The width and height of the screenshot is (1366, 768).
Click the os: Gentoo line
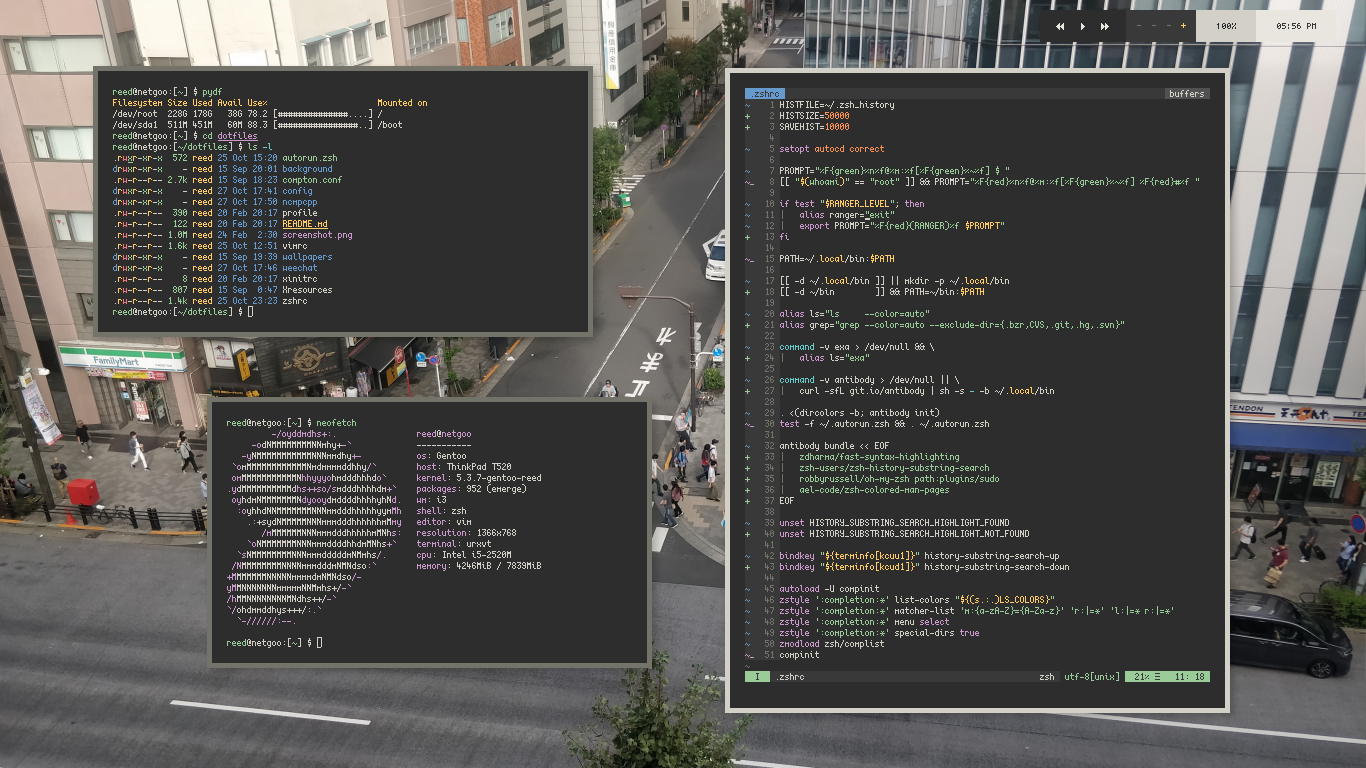tap(441, 457)
